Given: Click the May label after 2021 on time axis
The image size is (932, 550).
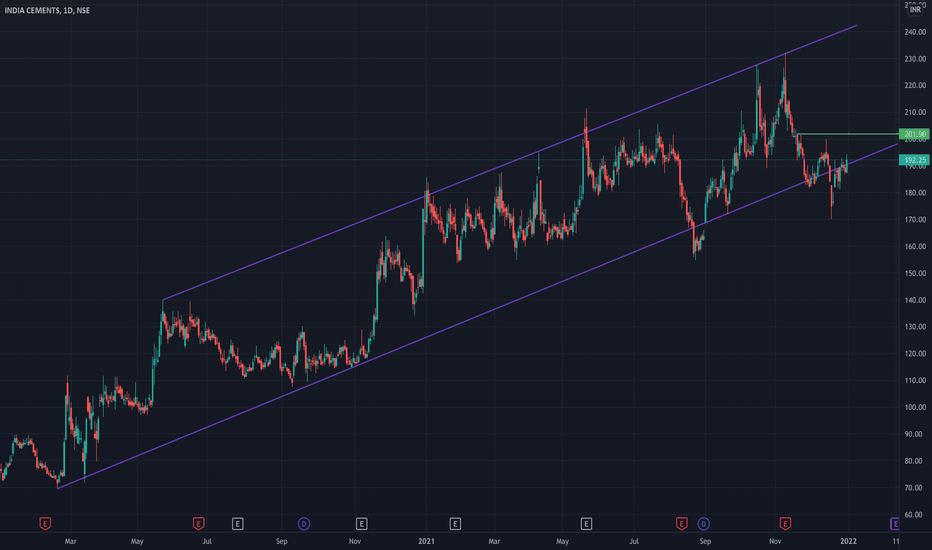Looking at the screenshot, I should (x=562, y=541).
